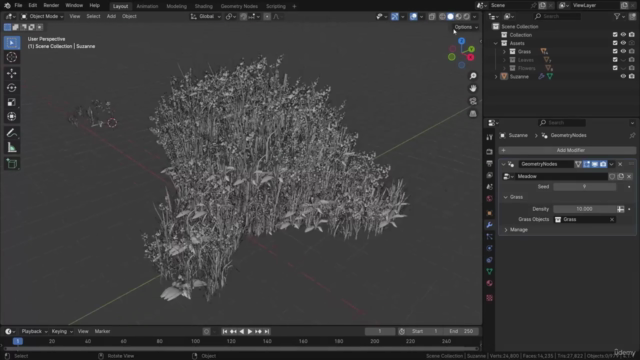Click the timeline current frame marker

(x=18, y=341)
